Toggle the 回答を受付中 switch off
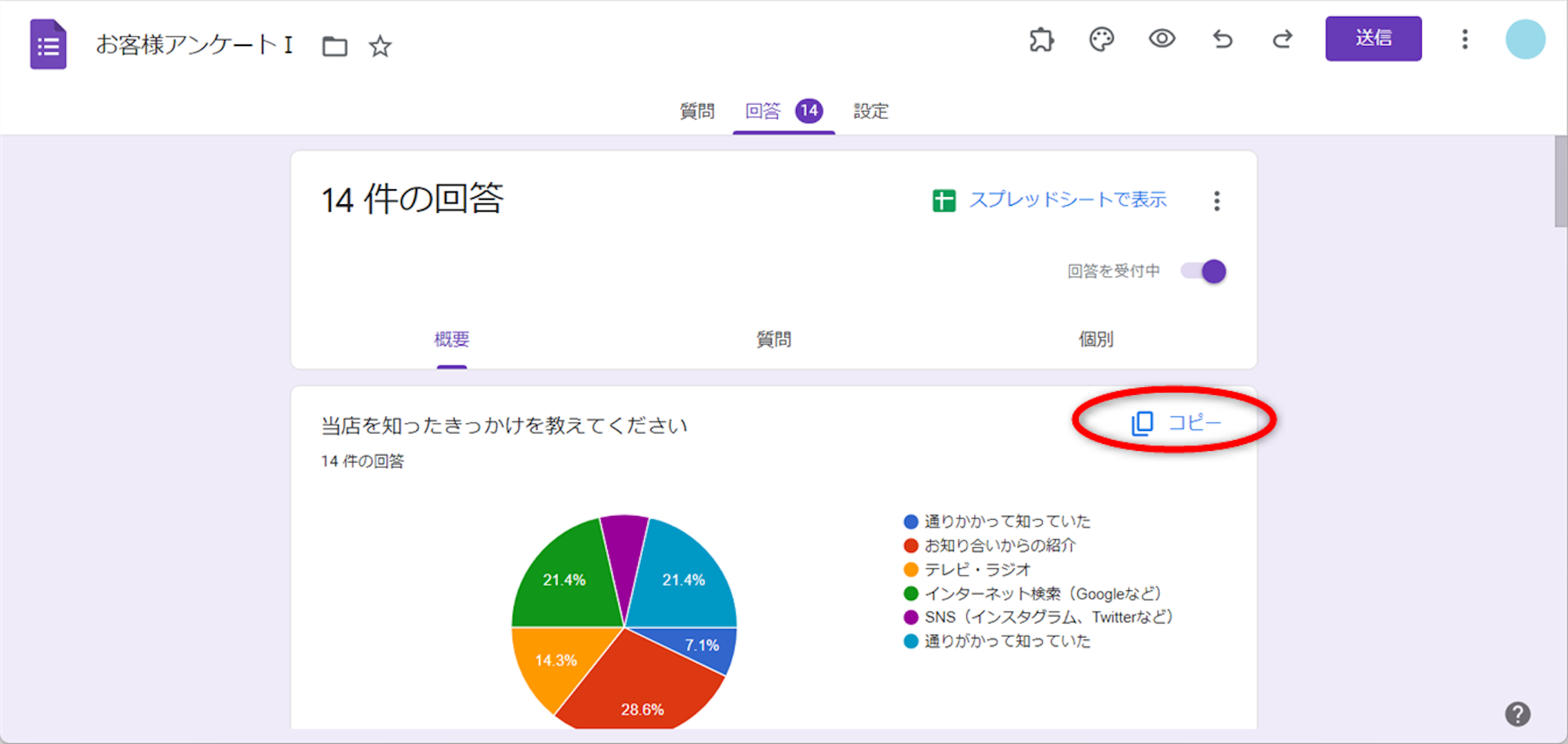This screenshot has width=1568, height=744. [x=1204, y=271]
